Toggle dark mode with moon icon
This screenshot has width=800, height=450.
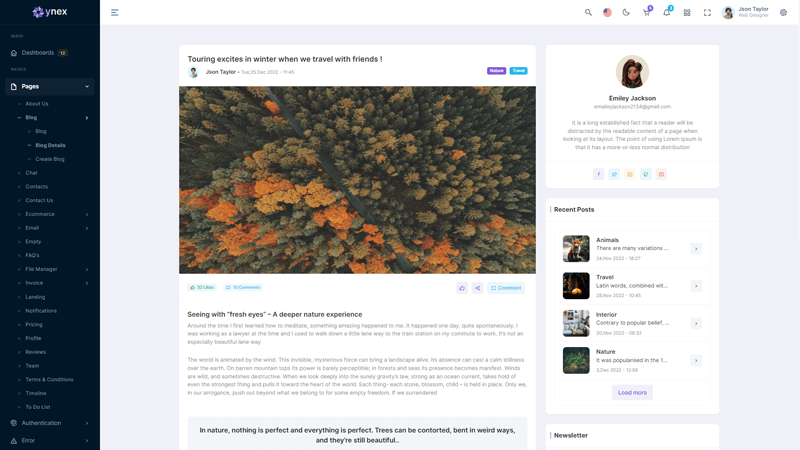[626, 13]
